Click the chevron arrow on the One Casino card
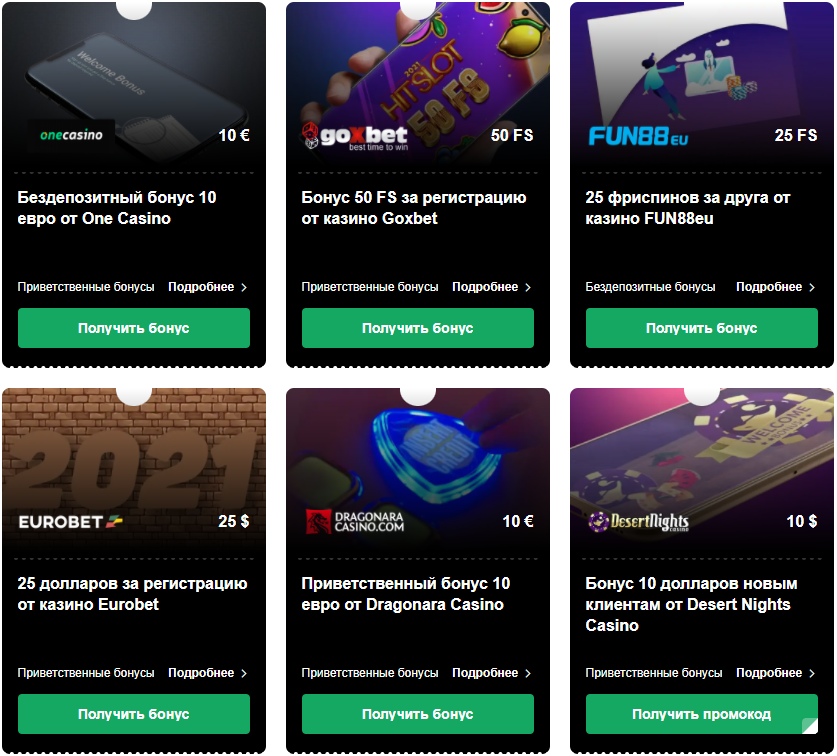The image size is (837, 756). click(244, 287)
